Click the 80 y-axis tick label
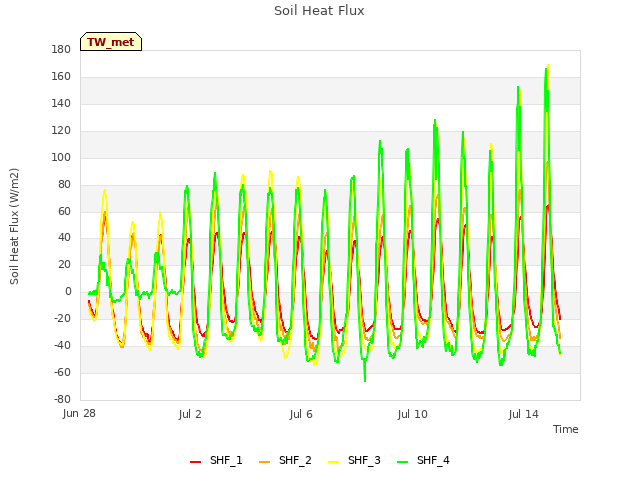Viewport: 640px width, 480px height. coord(64,184)
